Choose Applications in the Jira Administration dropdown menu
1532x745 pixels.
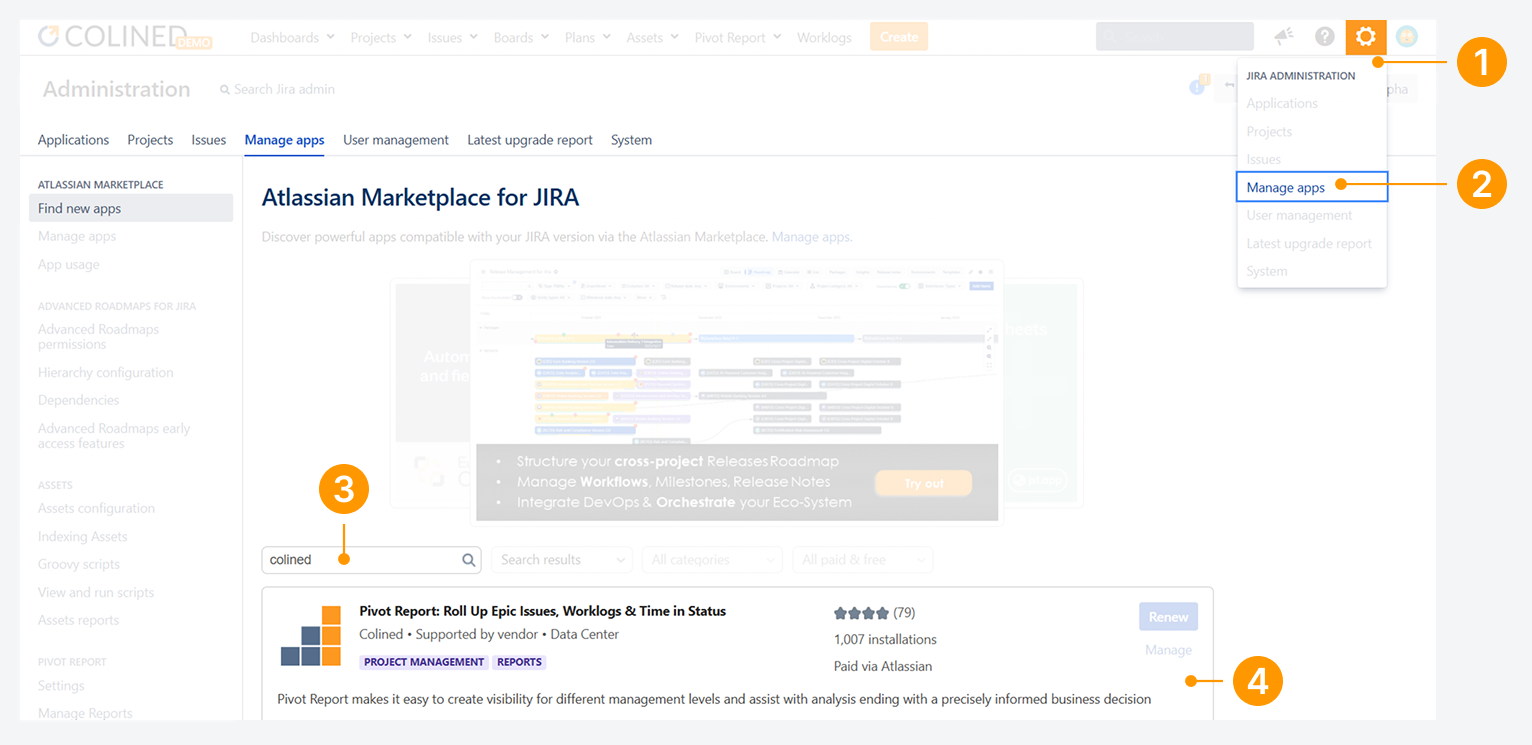1312,104
